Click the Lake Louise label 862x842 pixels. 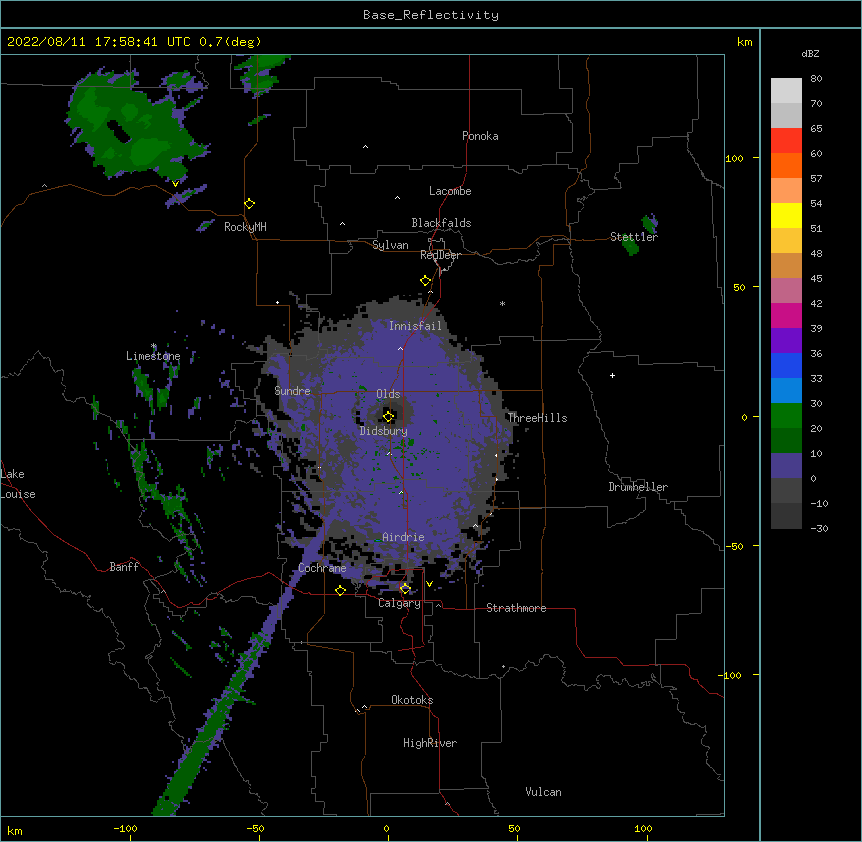[x=18, y=484]
